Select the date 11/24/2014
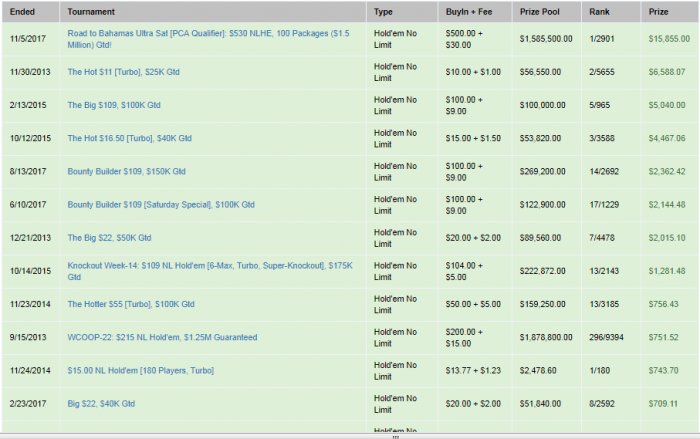 30,370
